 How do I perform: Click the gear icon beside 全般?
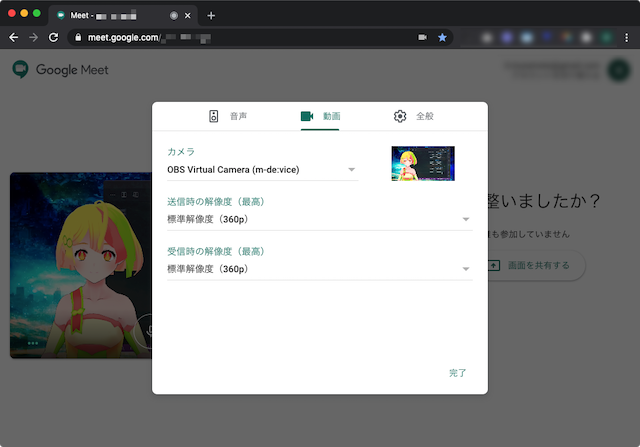click(x=400, y=116)
